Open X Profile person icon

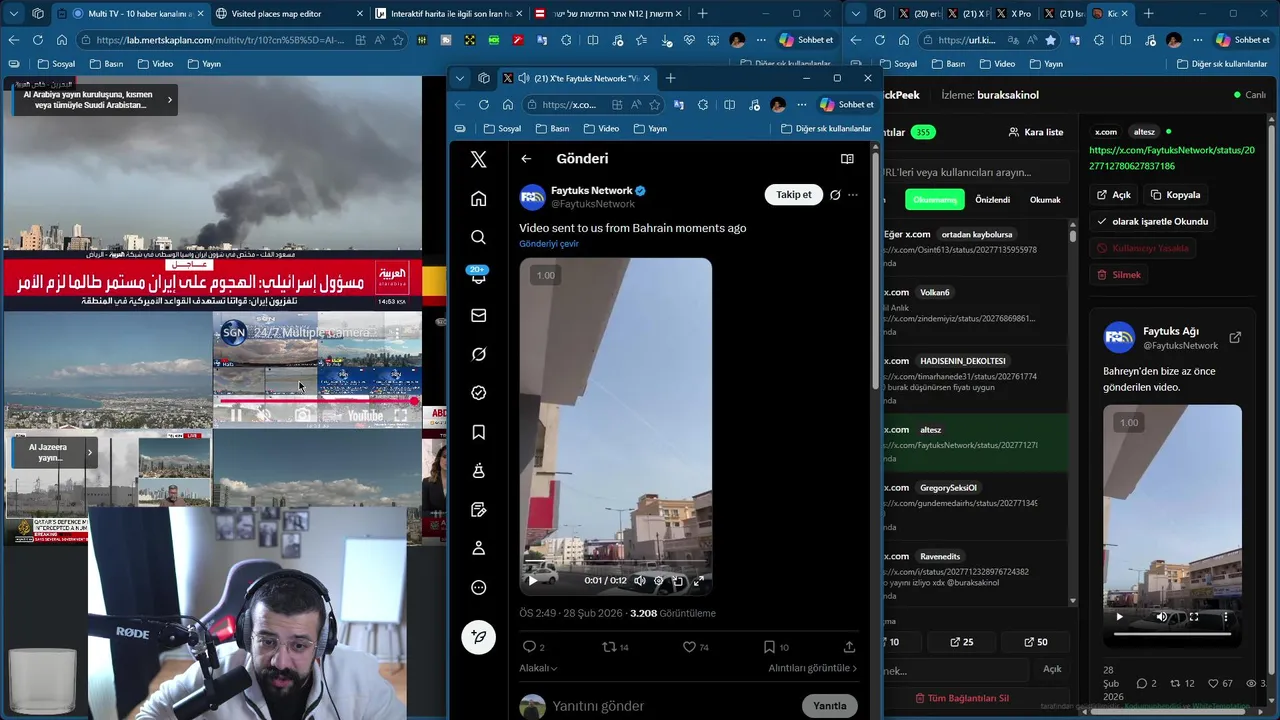click(478, 548)
